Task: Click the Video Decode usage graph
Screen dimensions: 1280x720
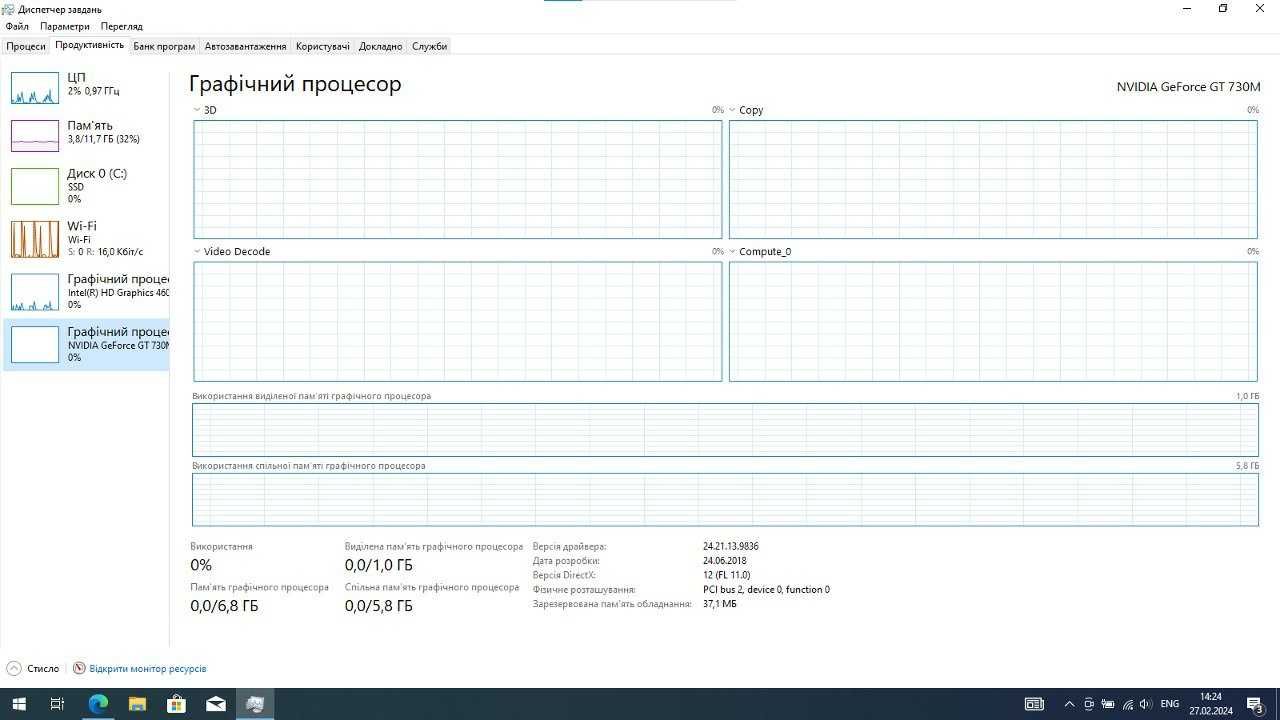Action: coord(457,321)
